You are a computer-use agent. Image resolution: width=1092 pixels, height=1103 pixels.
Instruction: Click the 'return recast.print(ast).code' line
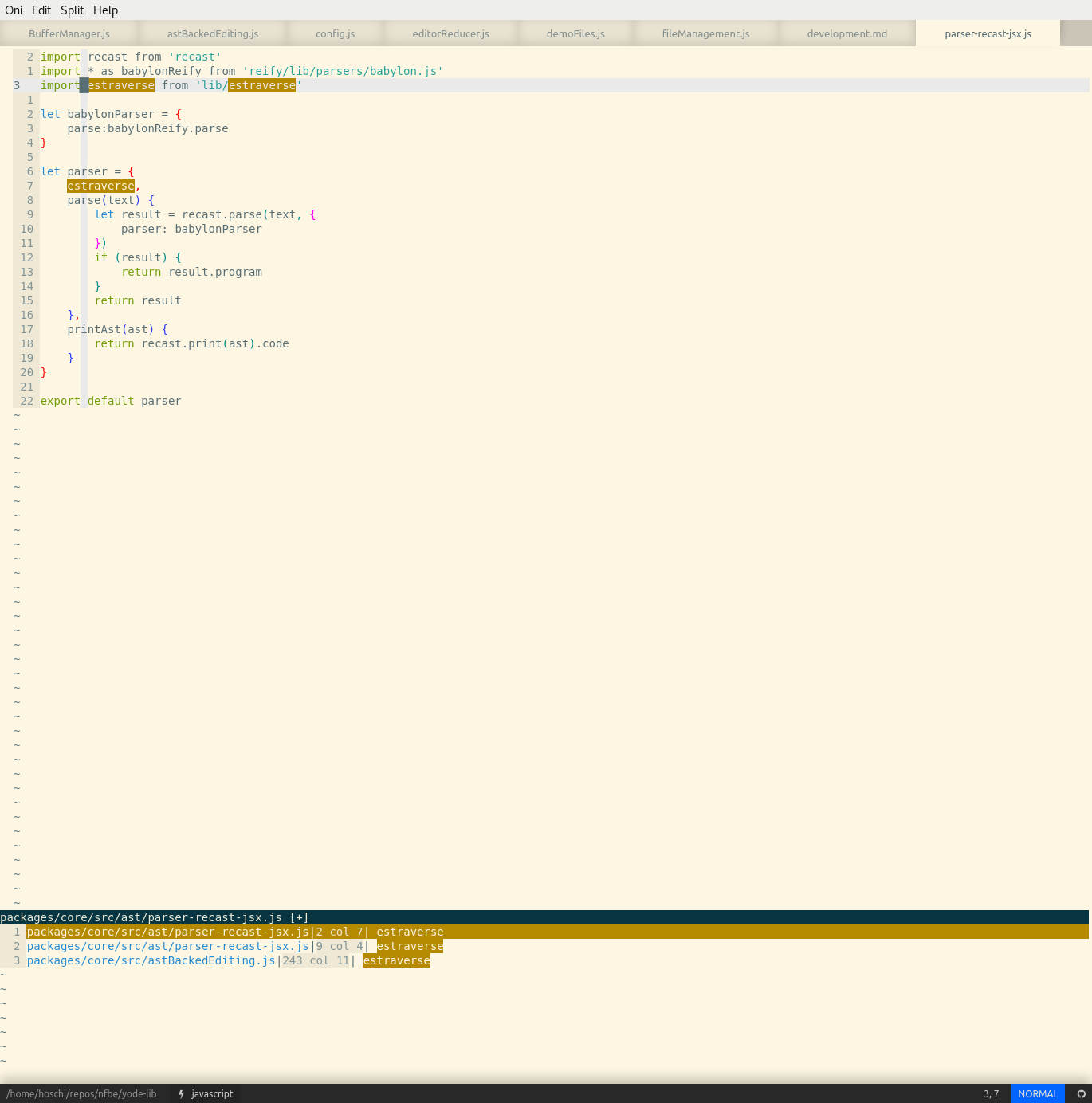coord(191,343)
